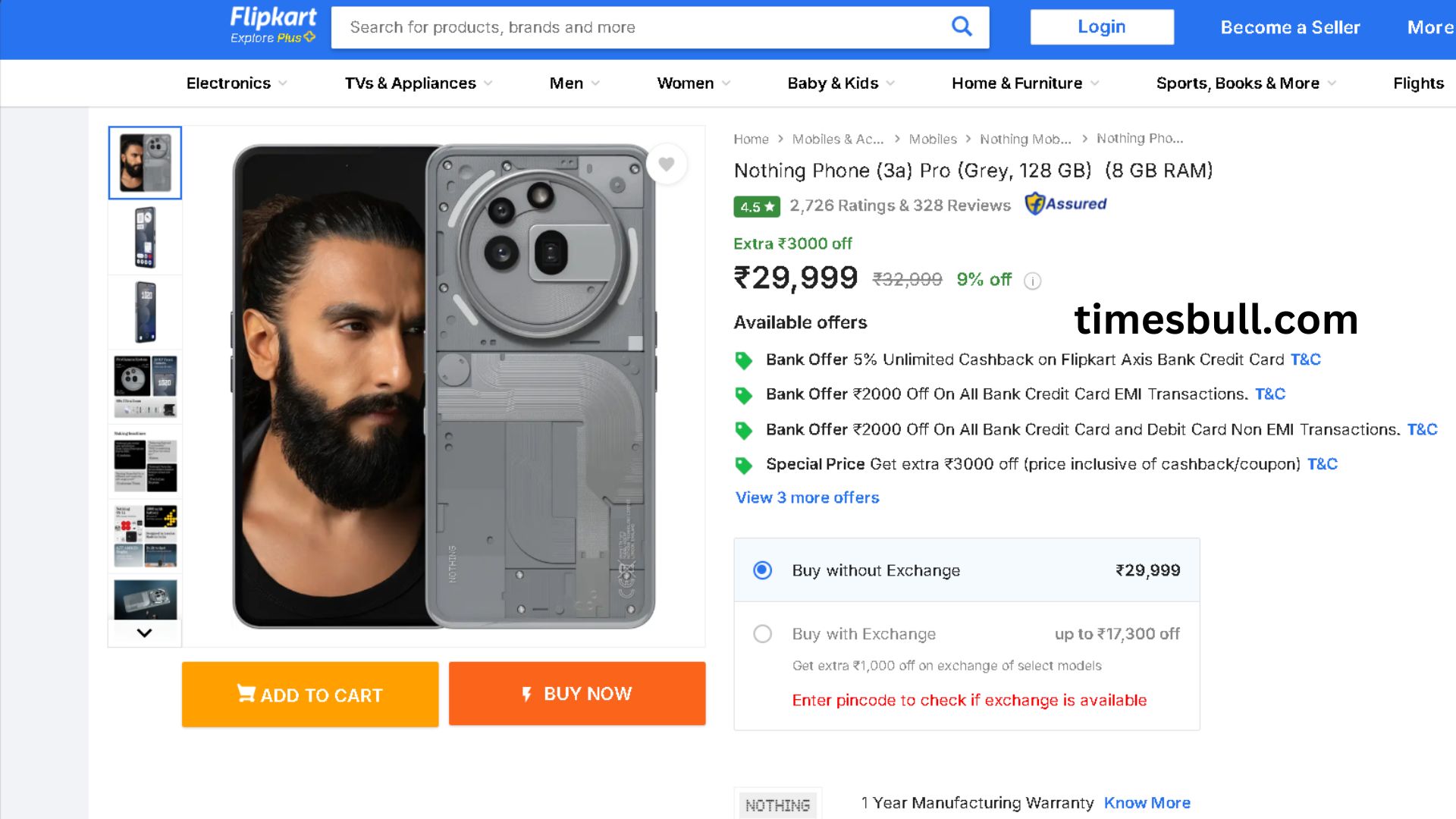
Task: Select the second phone thumbnail image
Action: (x=145, y=237)
